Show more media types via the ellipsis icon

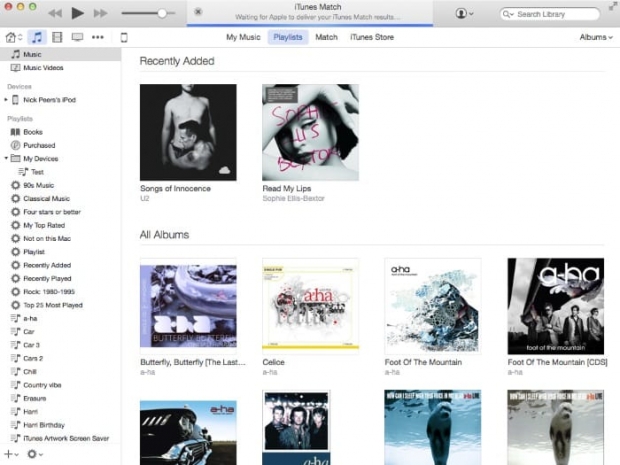[x=97, y=37]
